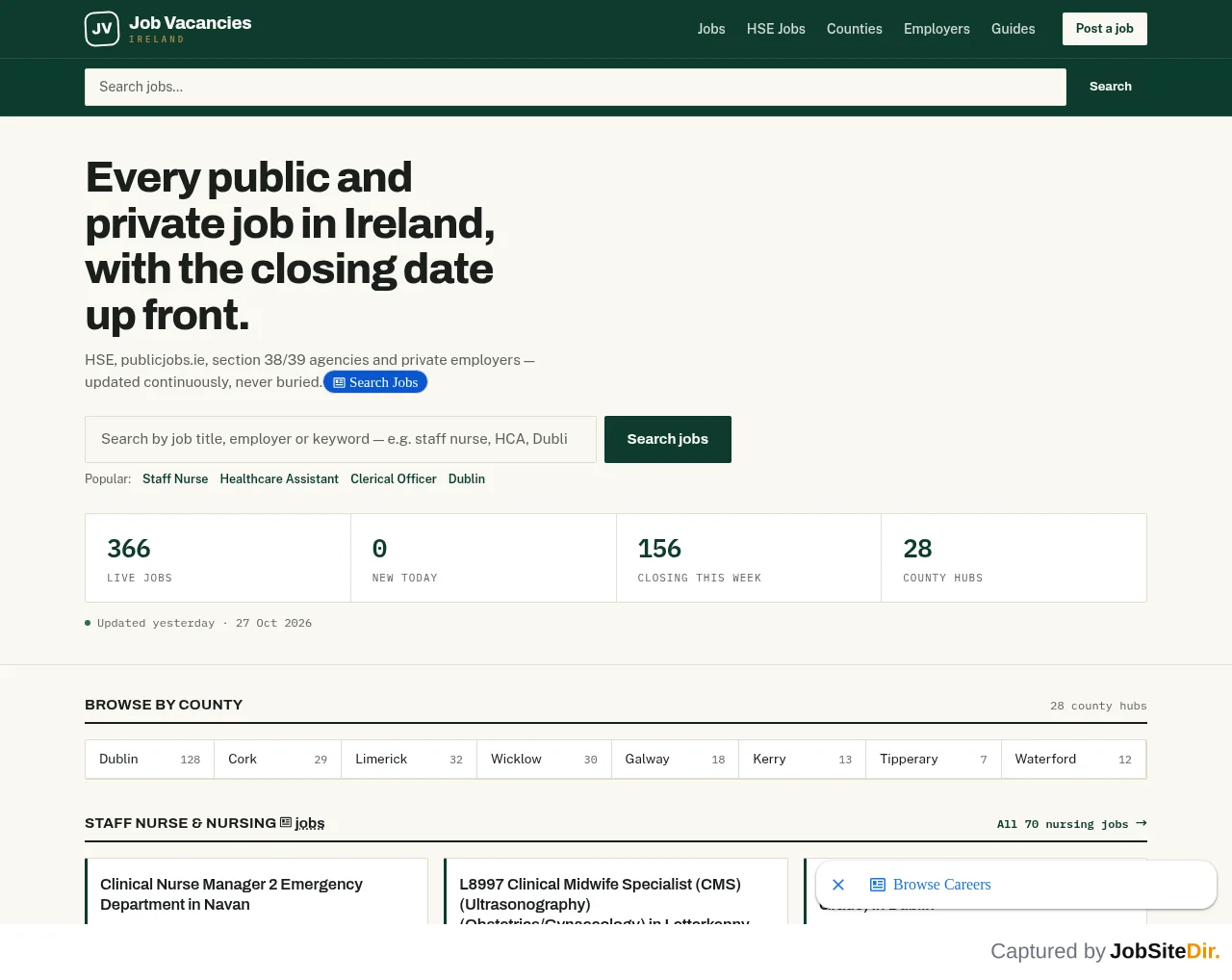
Task: Close the Browse Careers popup
Action: pyautogui.click(x=838, y=885)
